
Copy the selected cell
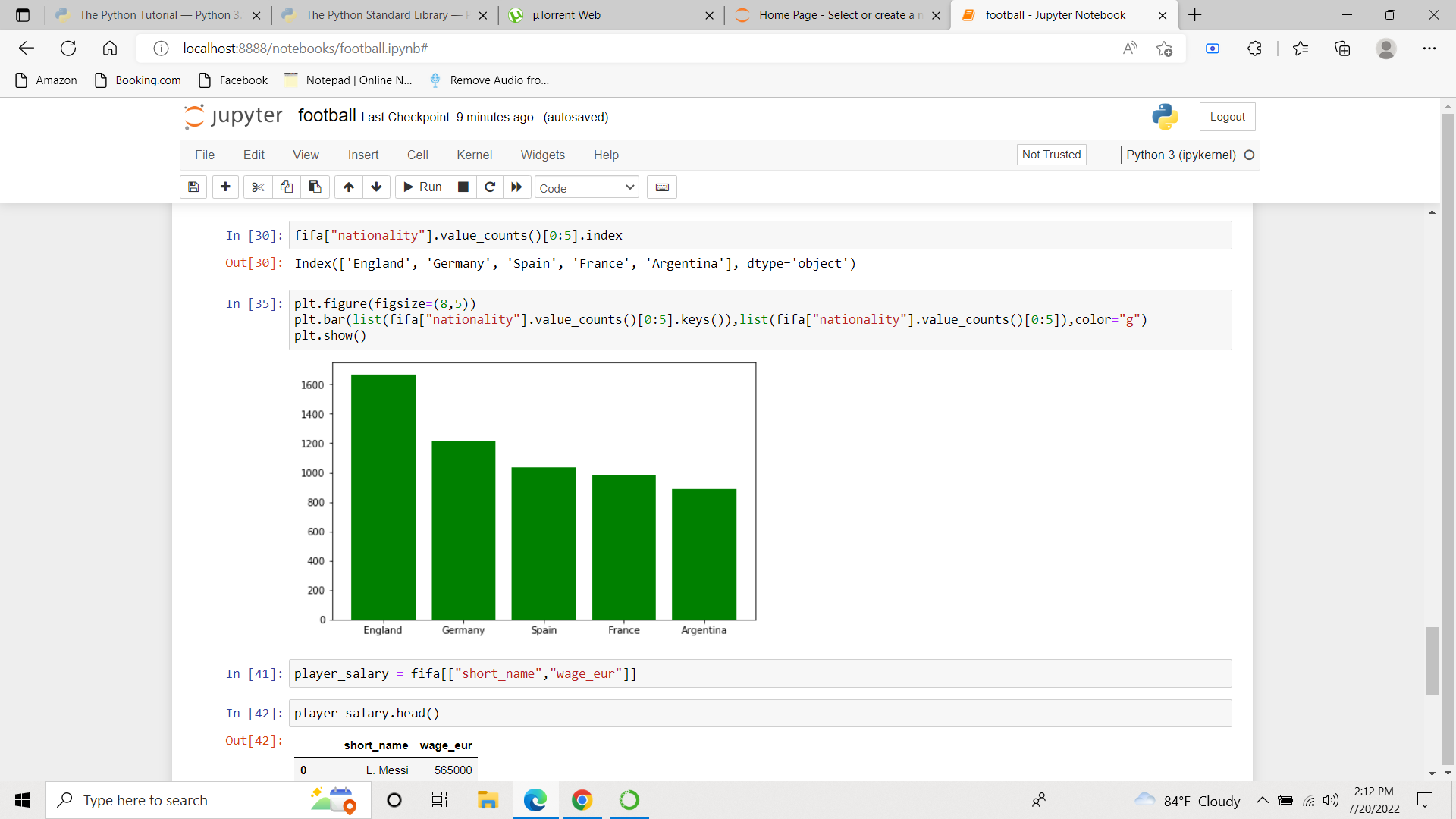(x=286, y=187)
